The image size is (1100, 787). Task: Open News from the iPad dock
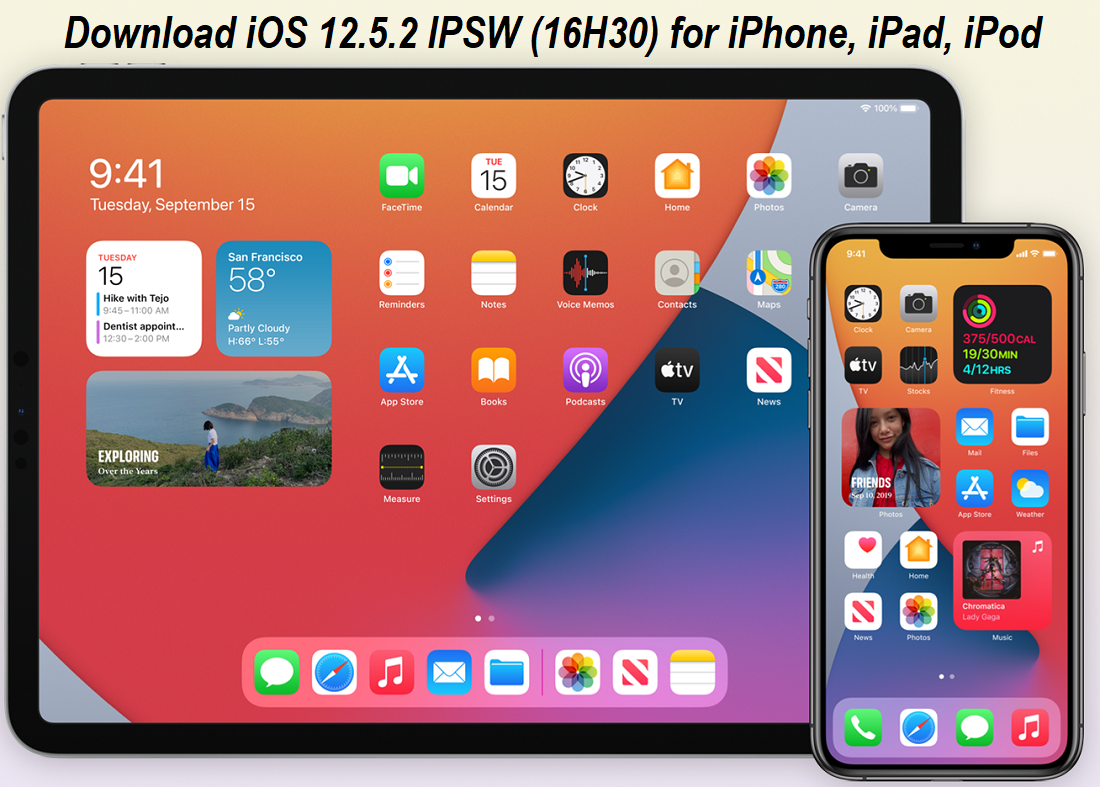pyautogui.click(x=635, y=672)
